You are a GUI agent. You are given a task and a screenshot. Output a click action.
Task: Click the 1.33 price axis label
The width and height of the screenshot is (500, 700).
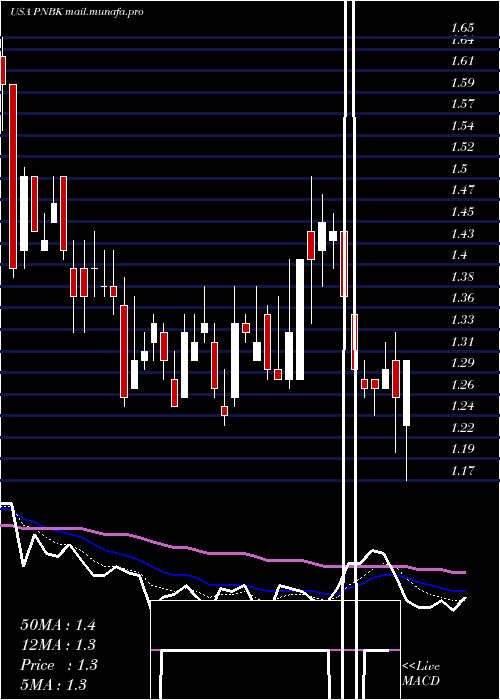[462, 320]
